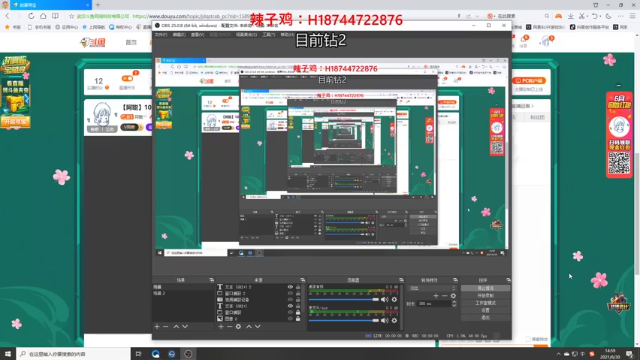
Task: Move scene up with the up arrow in Scenes panel
Action: point(176,327)
